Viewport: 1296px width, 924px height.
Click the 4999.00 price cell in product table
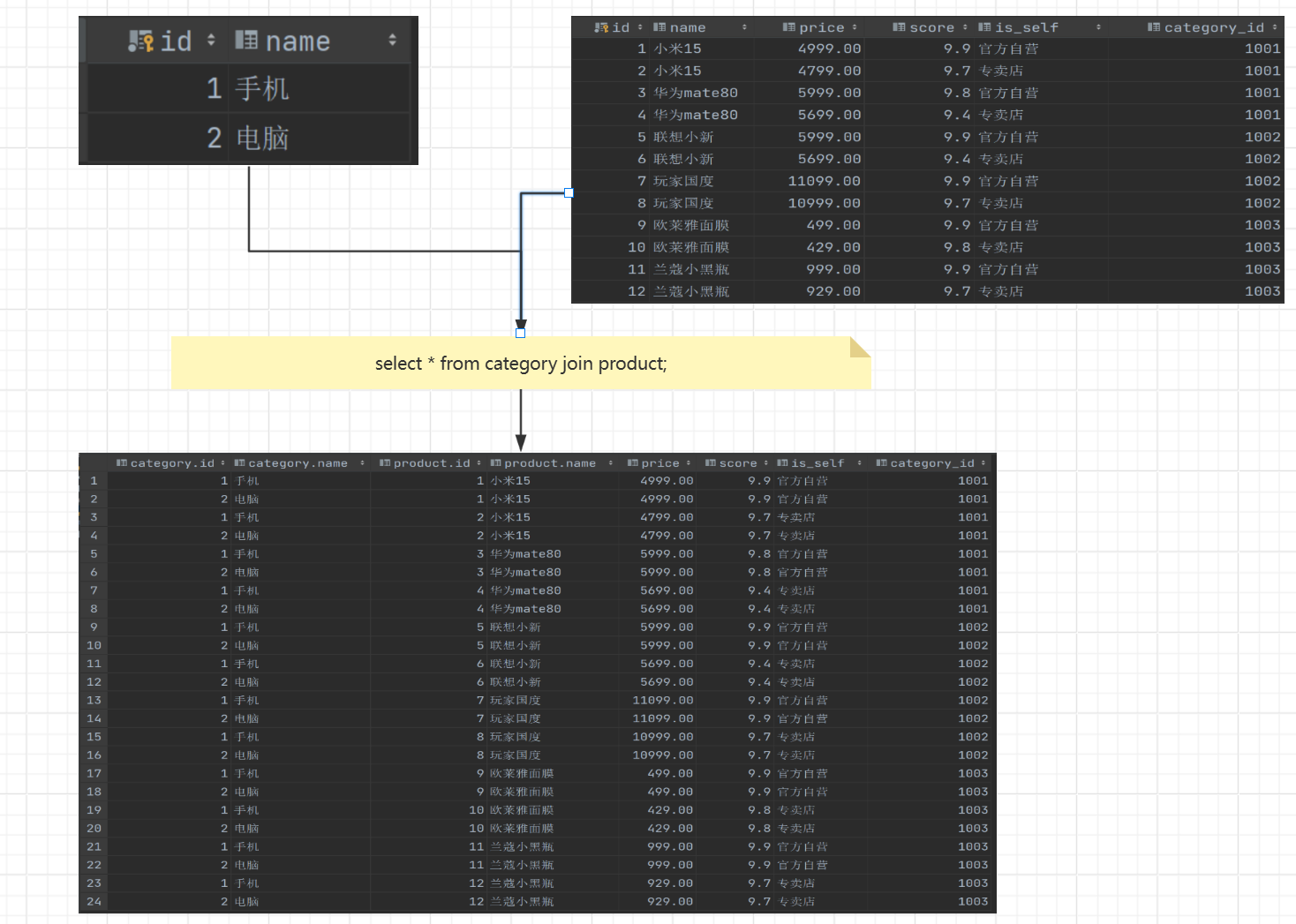[810, 49]
